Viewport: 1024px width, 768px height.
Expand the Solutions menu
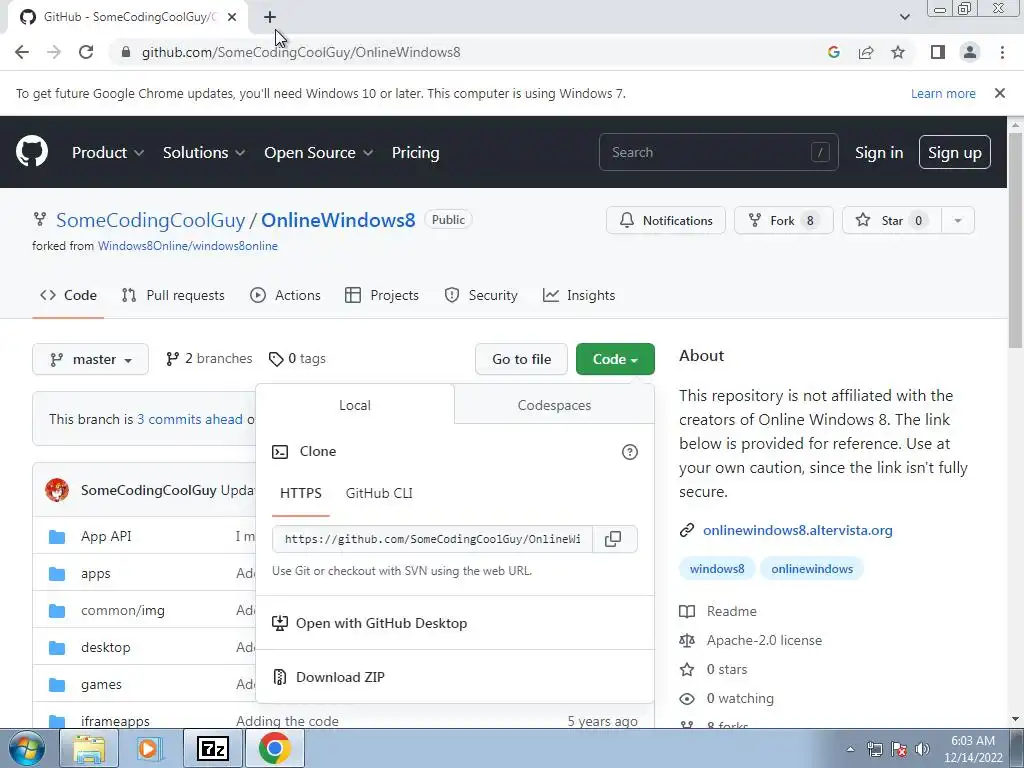pyautogui.click(x=204, y=152)
